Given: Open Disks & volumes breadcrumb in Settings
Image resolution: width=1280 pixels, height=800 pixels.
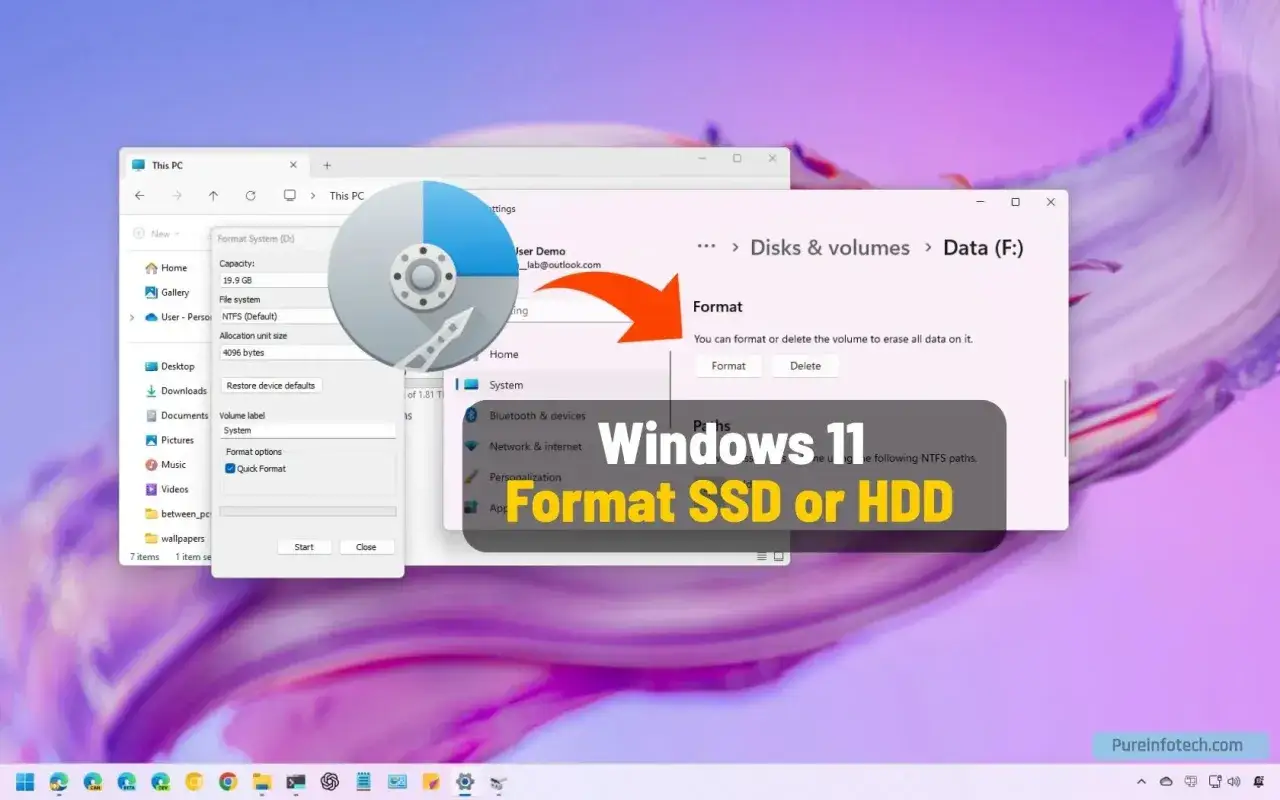Looking at the screenshot, I should [830, 248].
